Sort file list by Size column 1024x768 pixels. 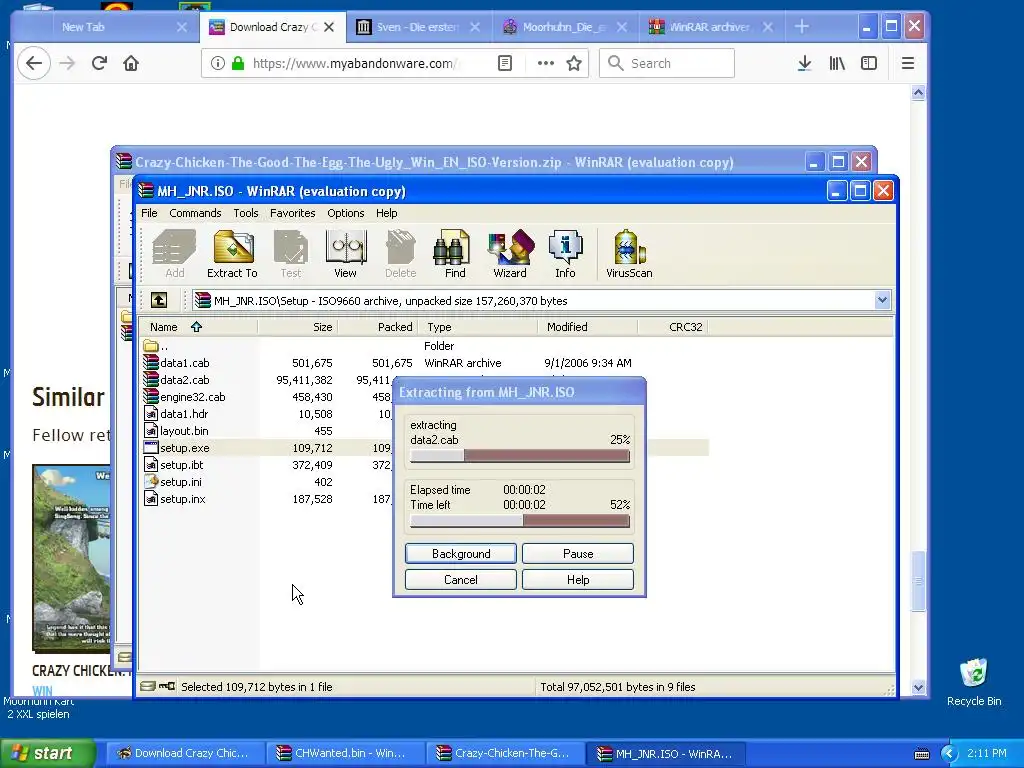(x=297, y=327)
